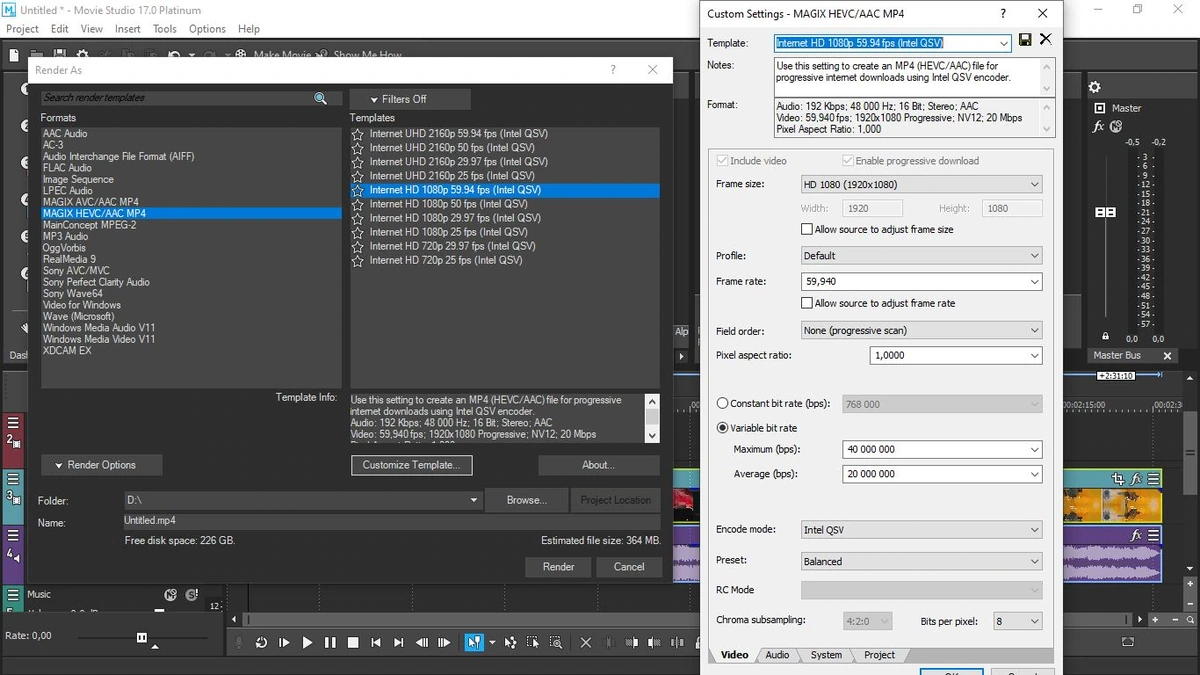Click the playback Rate slider handle
This screenshot has height=675, width=1200.
click(142, 637)
